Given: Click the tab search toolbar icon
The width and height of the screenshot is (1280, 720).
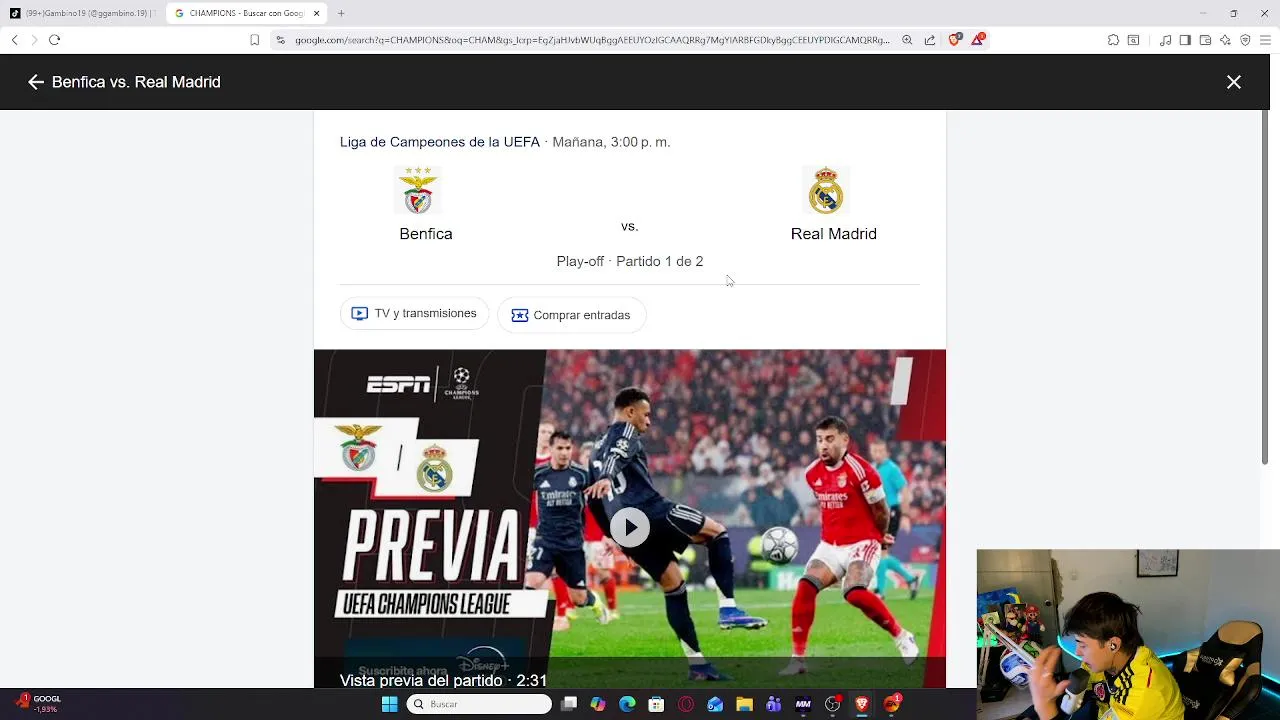Looking at the screenshot, I should 1133,40.
